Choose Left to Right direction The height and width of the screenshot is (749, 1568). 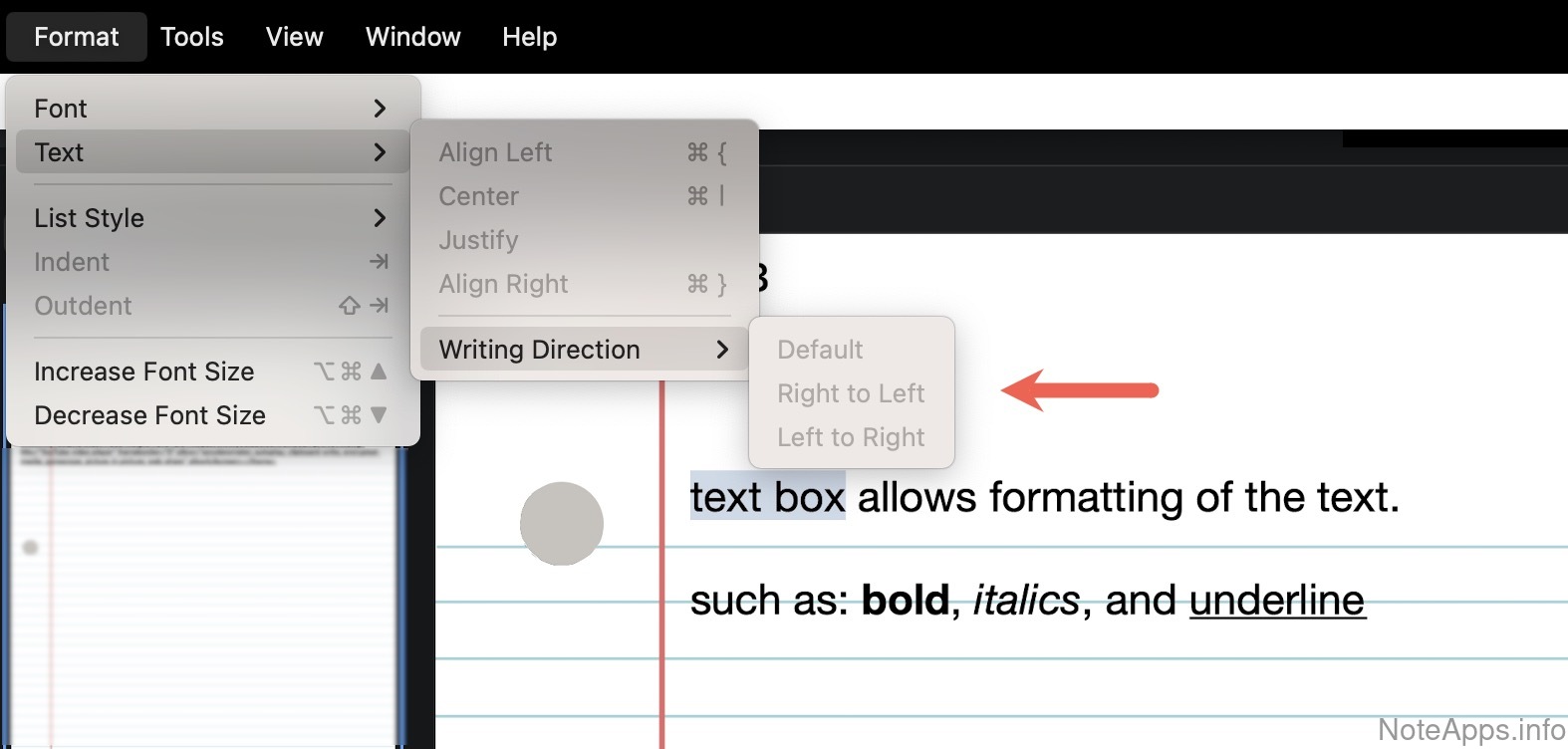coord(851,437)
